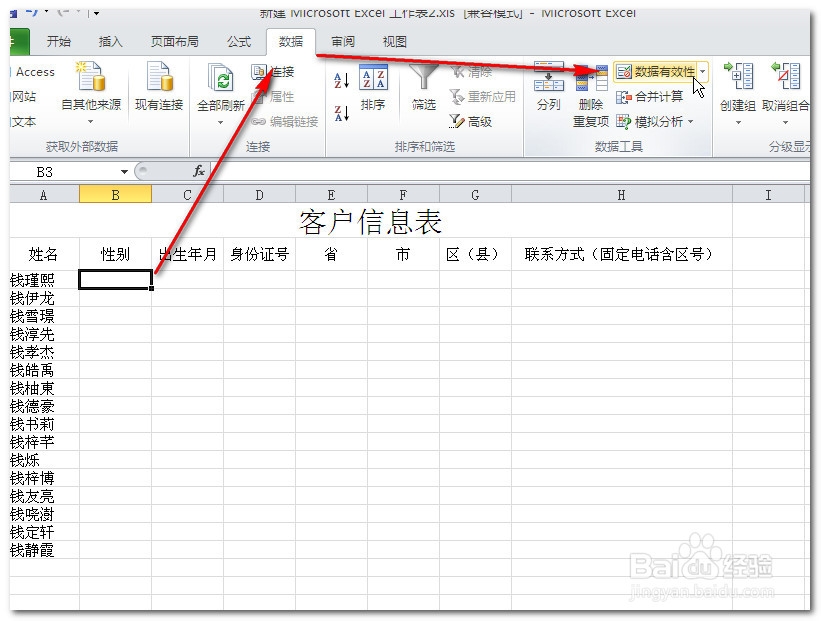Image resolution: width=821 pixels, height=621 pixels.
Task: Select column D header
Action: click(x=259, y=195)
